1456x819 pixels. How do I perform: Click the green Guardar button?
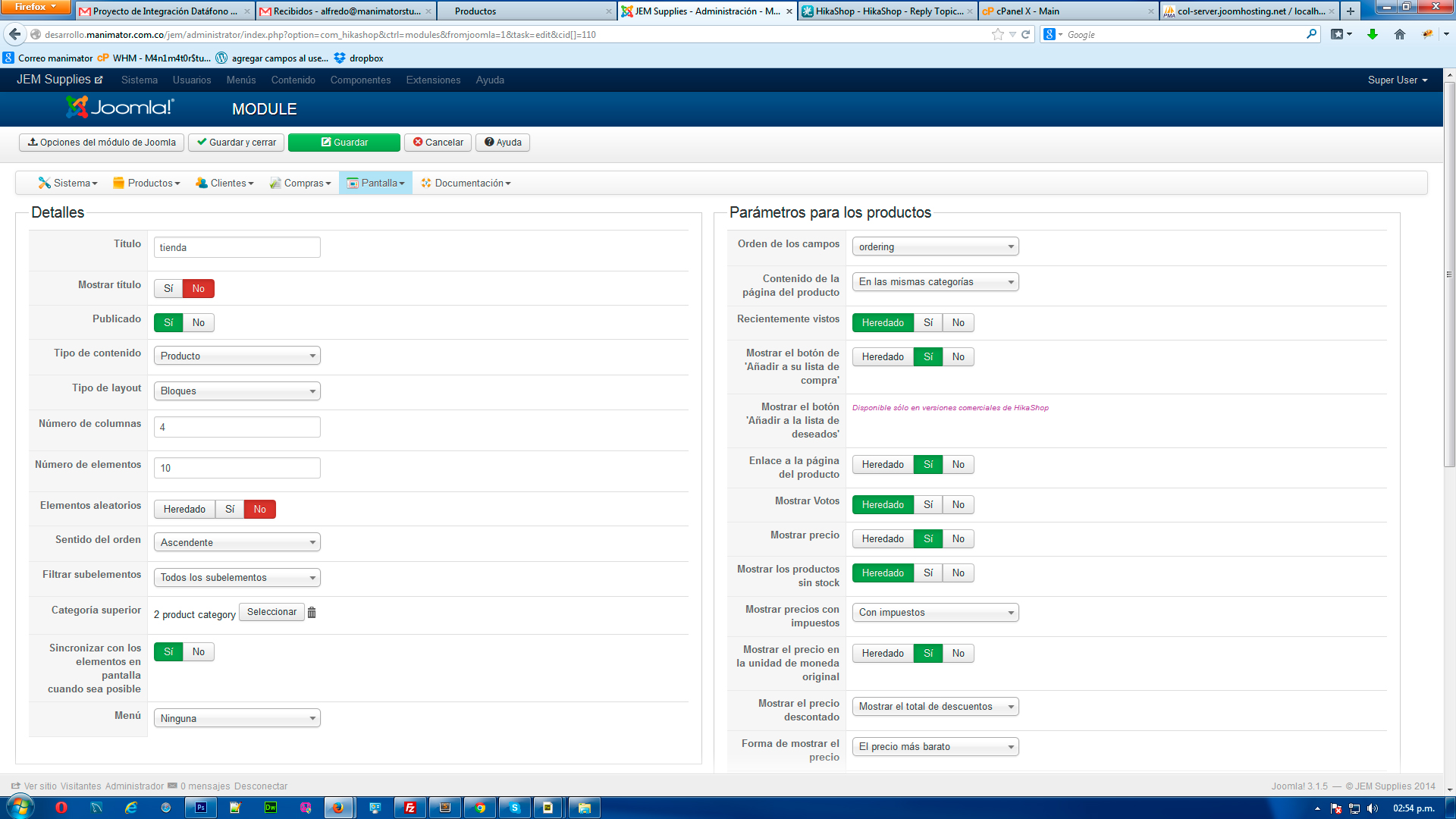pyautogui.click(x=344, y=143)
